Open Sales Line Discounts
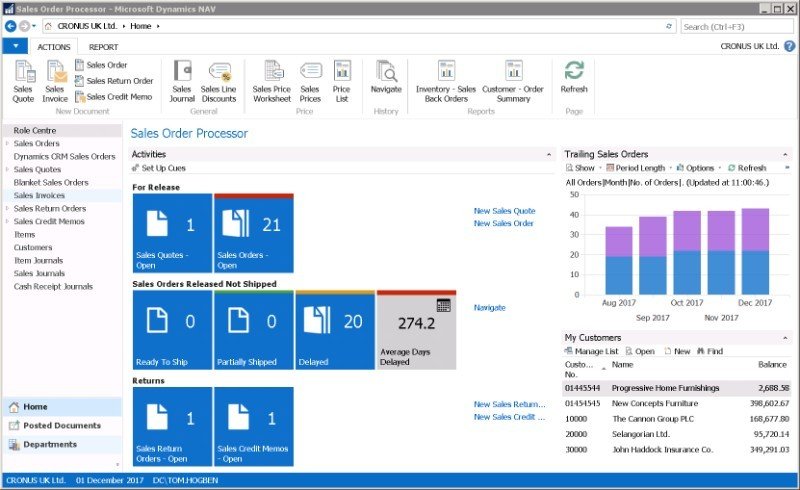The height and width of the screenshot is (490, 800). (219, 82)
